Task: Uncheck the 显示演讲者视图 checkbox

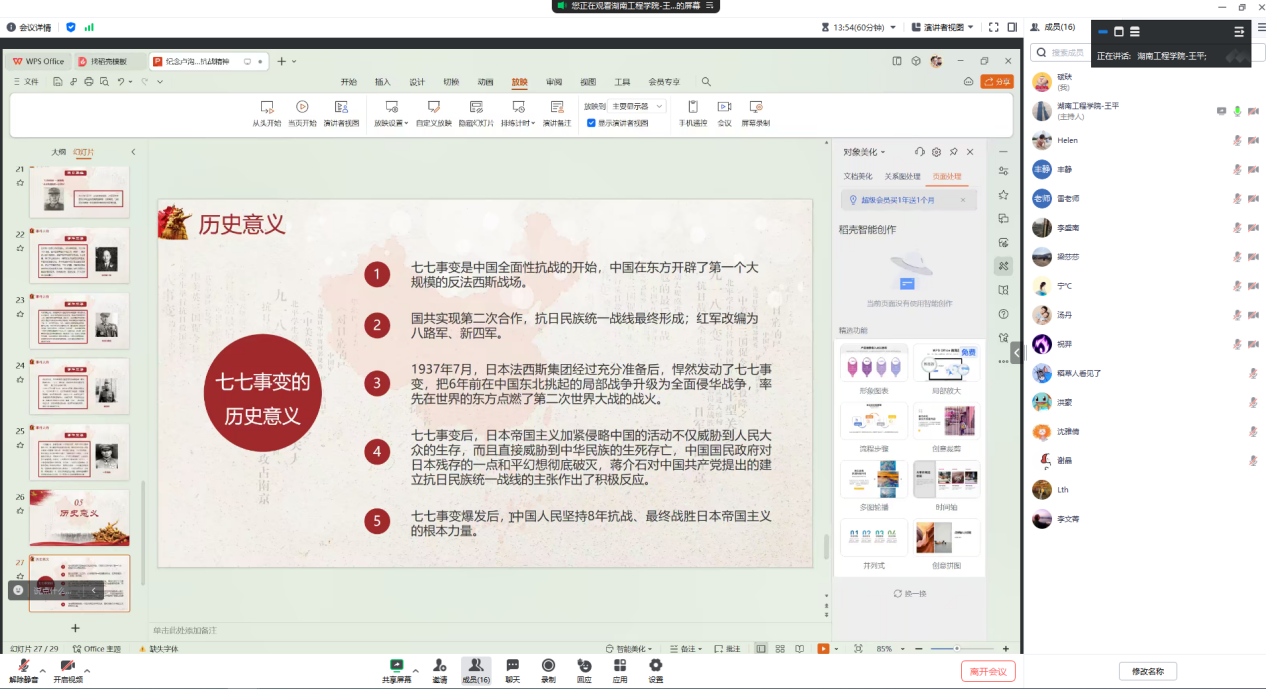Action: [x=591, y=123]
